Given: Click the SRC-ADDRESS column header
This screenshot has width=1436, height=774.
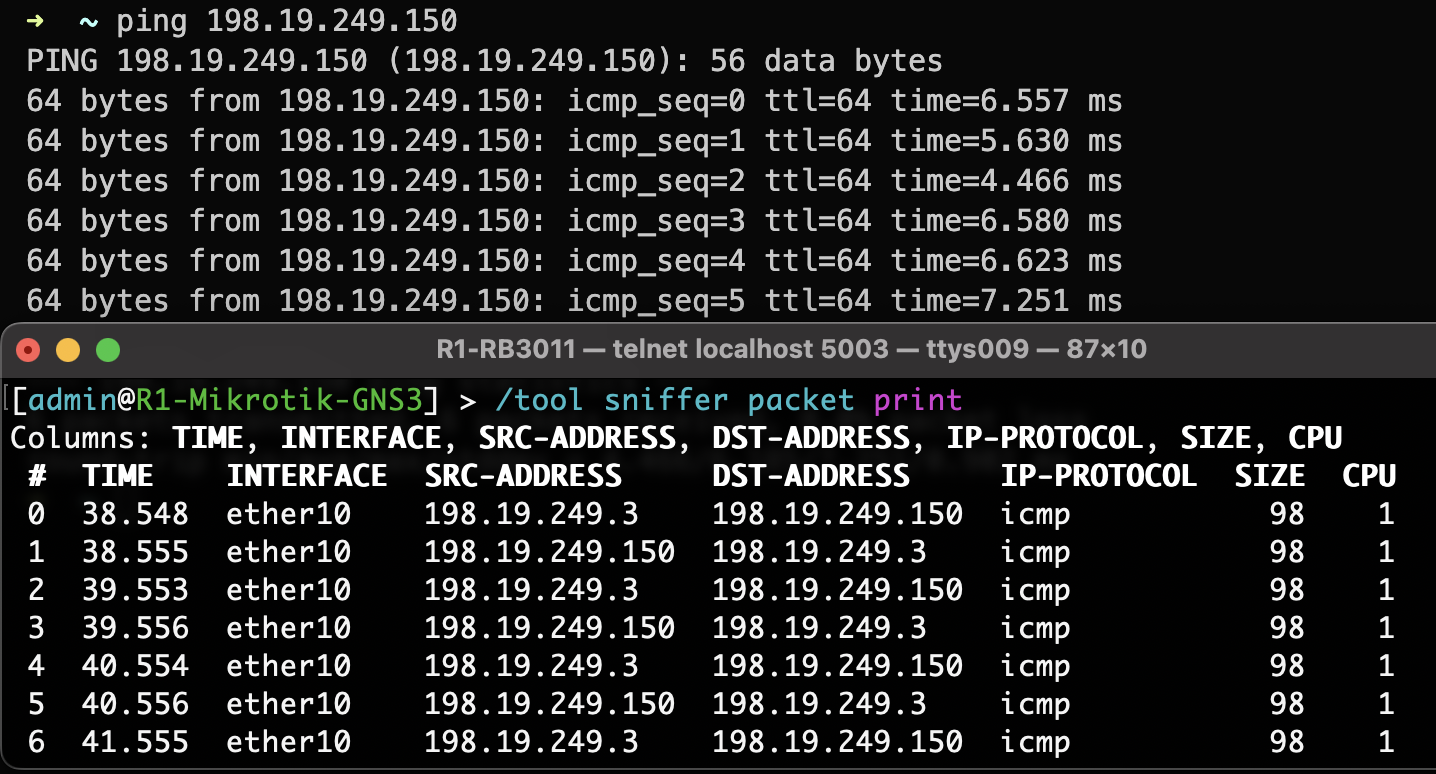Looking at the screenshot, I should click(x=523, y=476).
